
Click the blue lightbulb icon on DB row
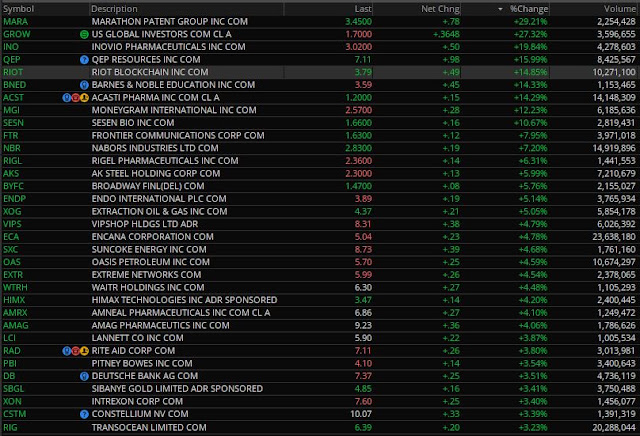point(84,376)
